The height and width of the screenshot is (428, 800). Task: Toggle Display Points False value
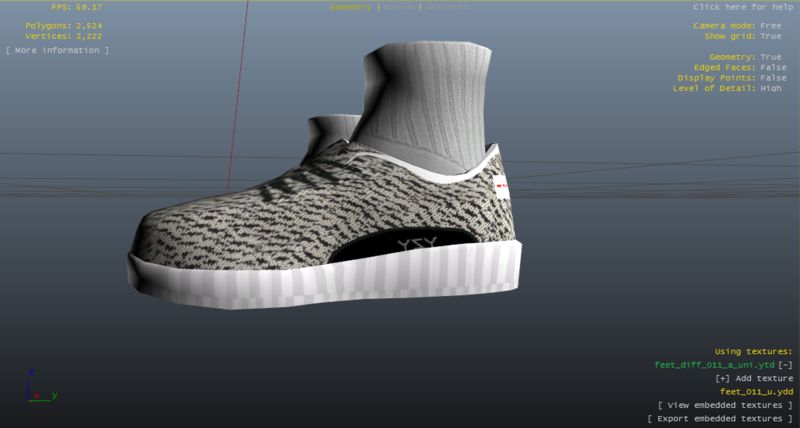[773, 78]
